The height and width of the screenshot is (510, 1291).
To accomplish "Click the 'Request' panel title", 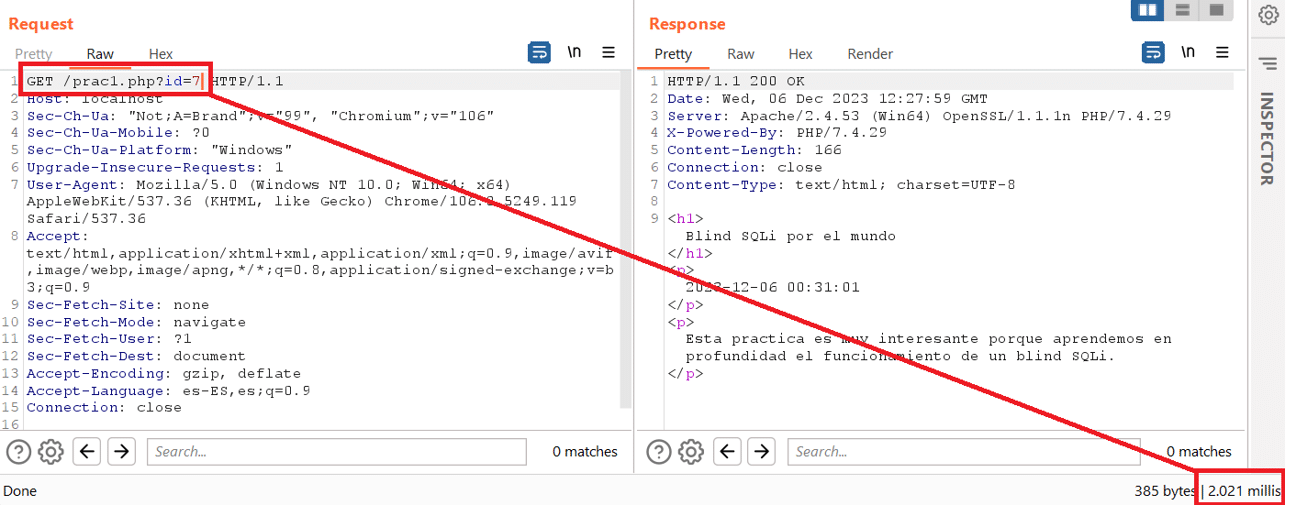I will (41, 24).
